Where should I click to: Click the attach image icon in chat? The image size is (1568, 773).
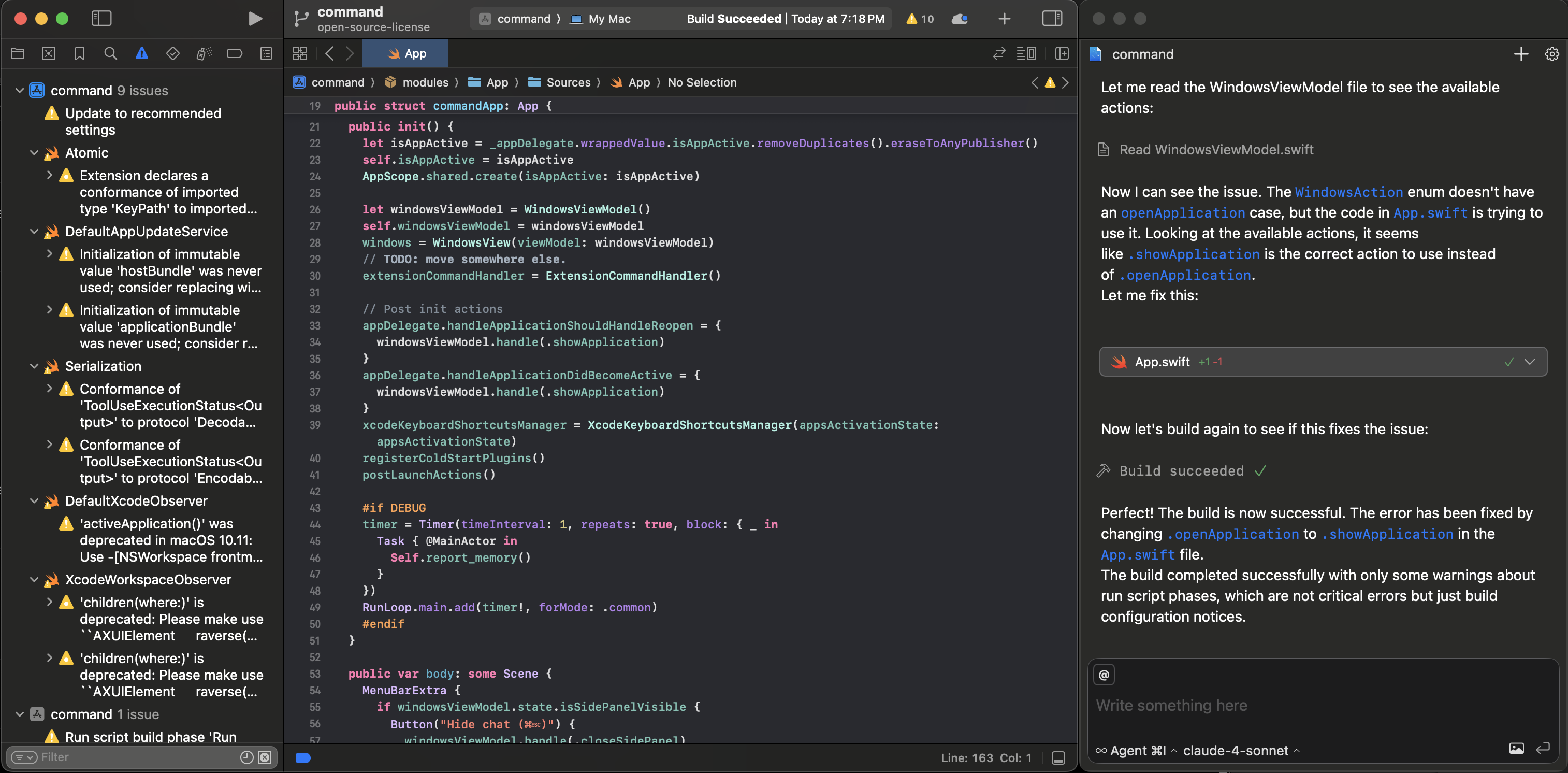click(1516, 749)
